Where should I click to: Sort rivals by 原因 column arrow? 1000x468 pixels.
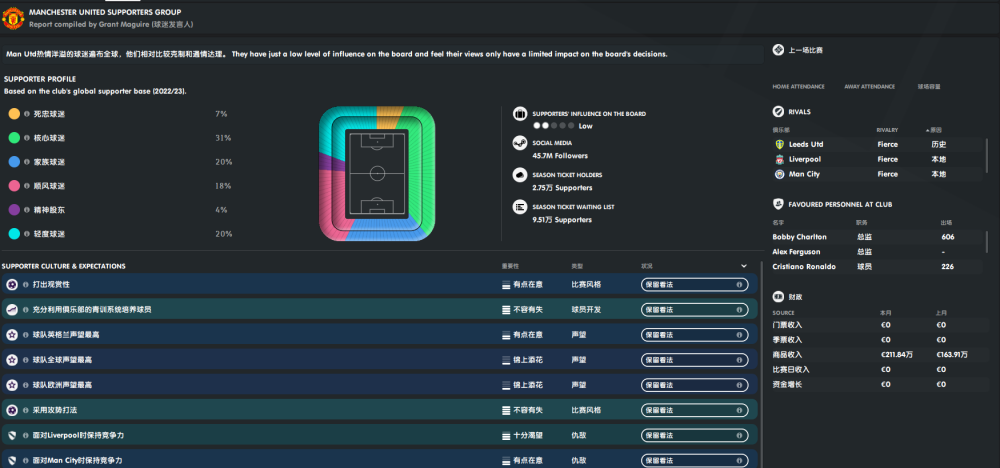point(927,130)
